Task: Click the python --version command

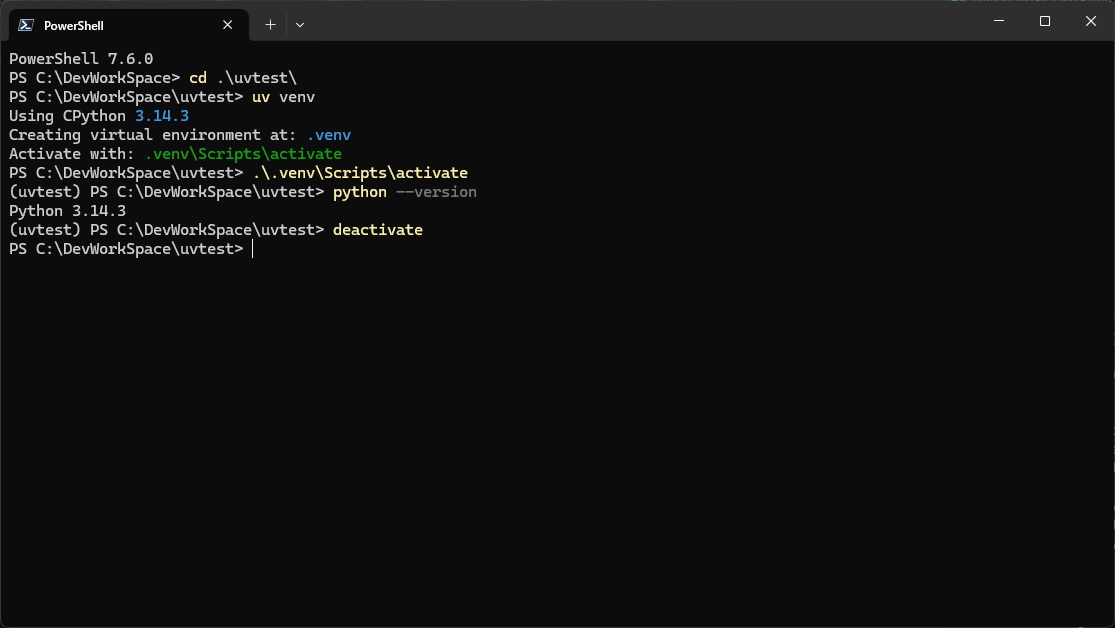Action: click(x=404, y=192)
